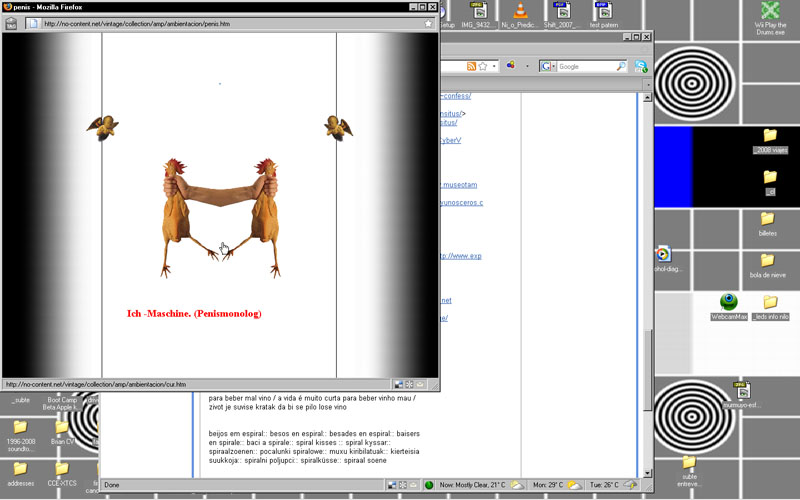This screenshot has width=800, height=500.
Task: Open the VLC media file on the desktop
Action: (x=520, y=12)
